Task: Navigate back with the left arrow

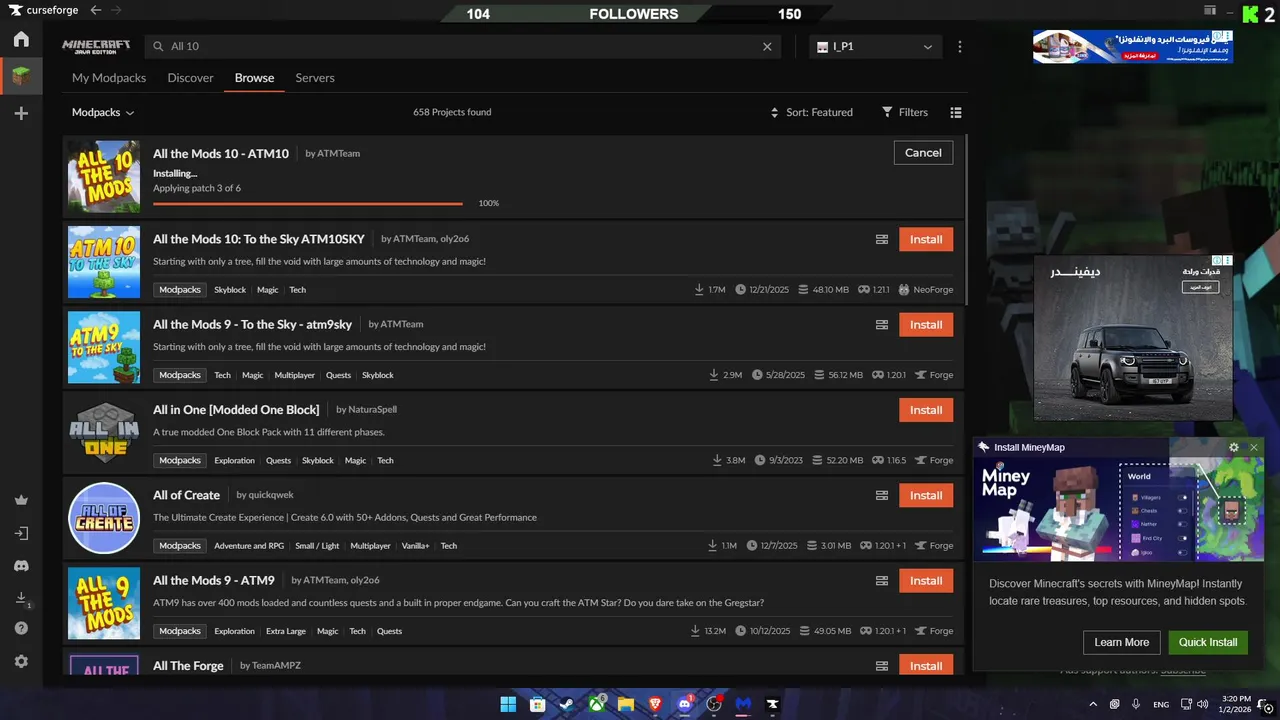Action: [x=96, y=10]
